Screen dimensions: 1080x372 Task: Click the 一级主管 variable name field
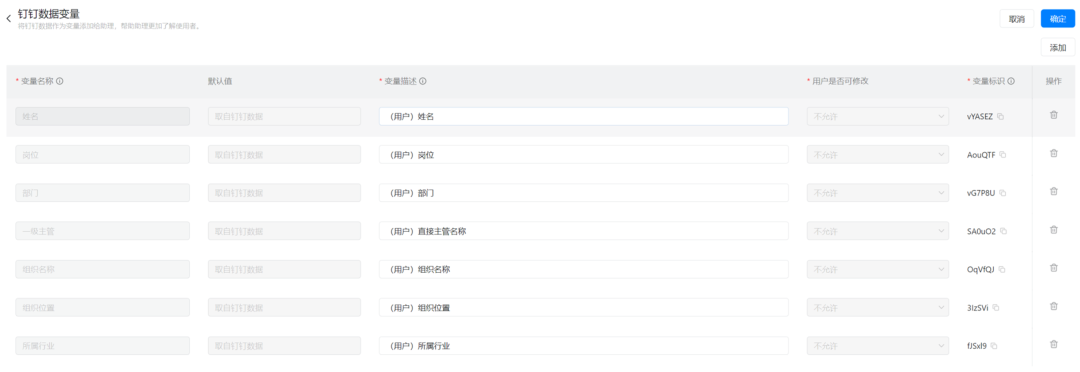coord(103,231)
